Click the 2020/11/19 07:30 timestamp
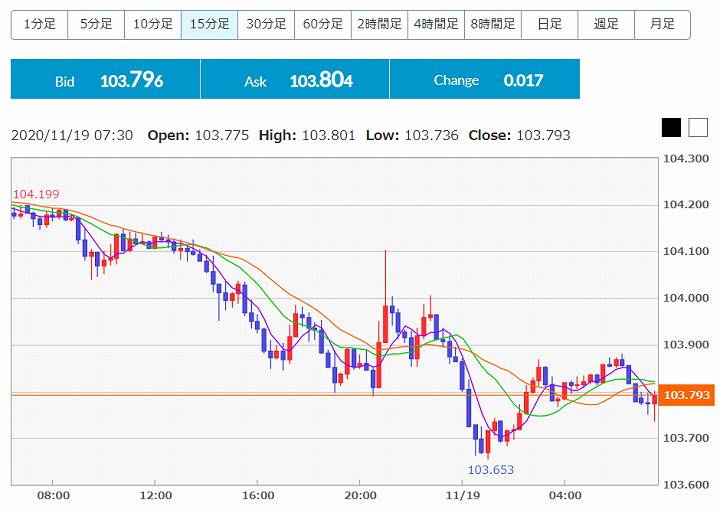 72,135
